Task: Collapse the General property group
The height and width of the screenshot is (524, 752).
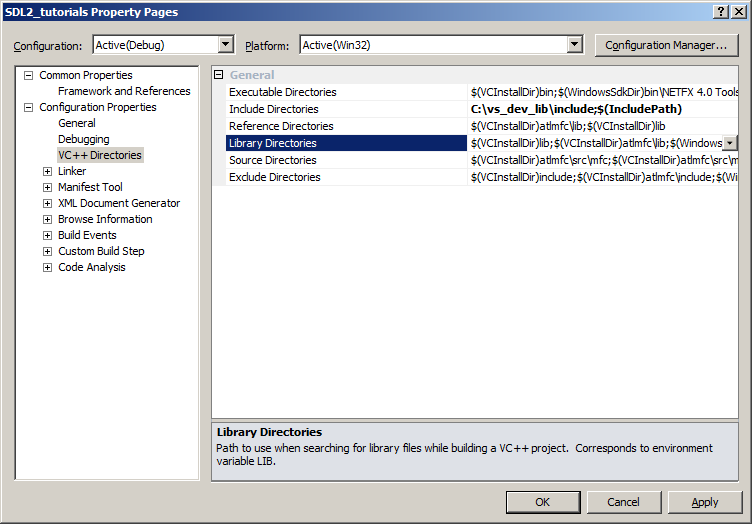Action: [219, 75]
